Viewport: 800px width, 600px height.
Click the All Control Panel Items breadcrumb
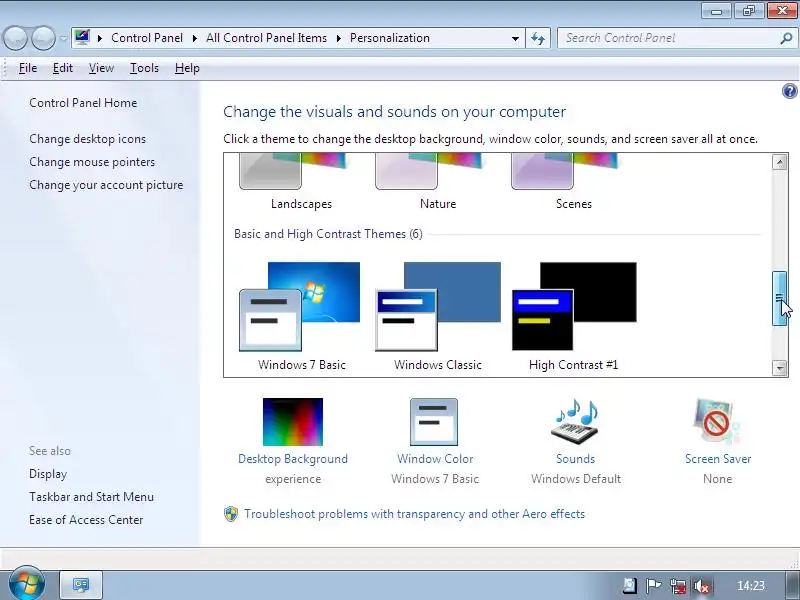click(x=266, y=38)
